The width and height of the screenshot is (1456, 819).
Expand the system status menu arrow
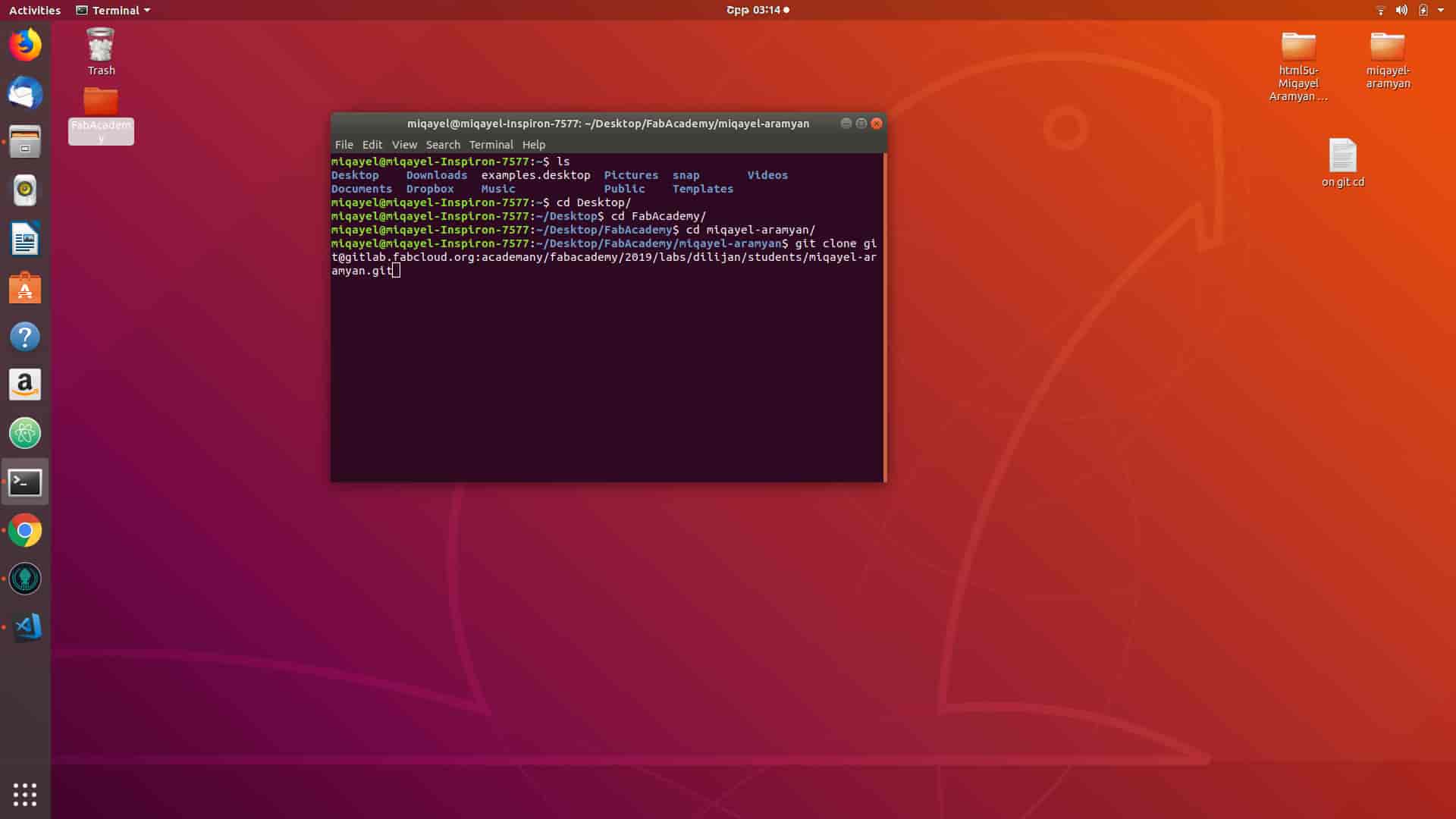1440,10
